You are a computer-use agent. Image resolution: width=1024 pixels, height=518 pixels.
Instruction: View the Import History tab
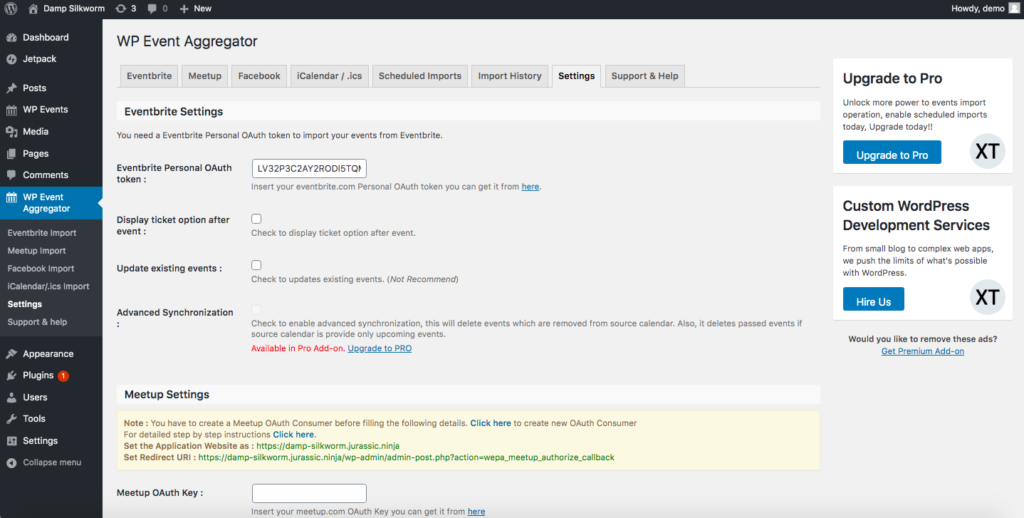[x=509, y=76]
